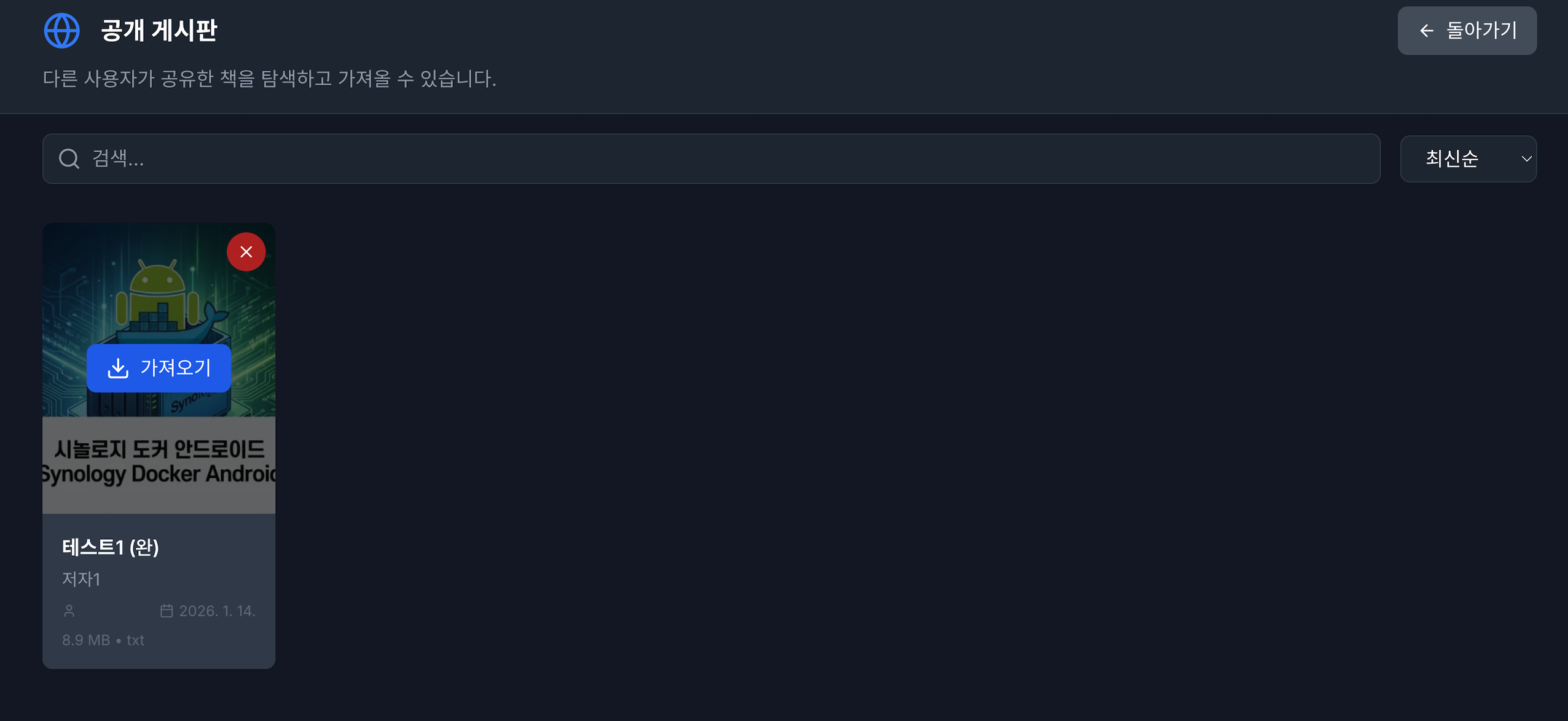This screenshot has width=1568, height=721.
Task: Click the 테스트1 (완) book title
Action: pos(111,547)
